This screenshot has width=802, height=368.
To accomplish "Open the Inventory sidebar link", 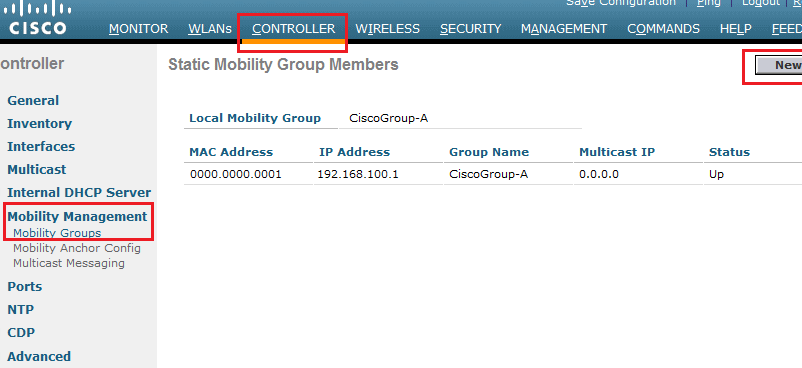I will pyautogui.click(x=39, y=123).
